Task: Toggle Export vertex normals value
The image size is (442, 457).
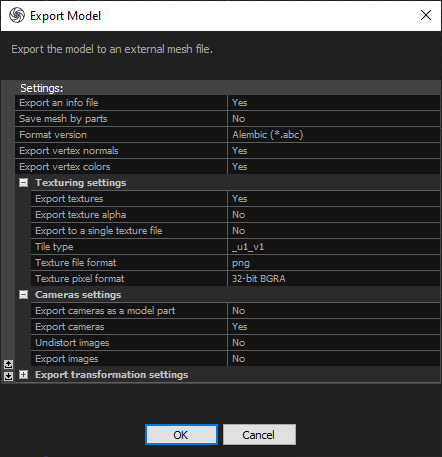Action: tap(333, 151)
